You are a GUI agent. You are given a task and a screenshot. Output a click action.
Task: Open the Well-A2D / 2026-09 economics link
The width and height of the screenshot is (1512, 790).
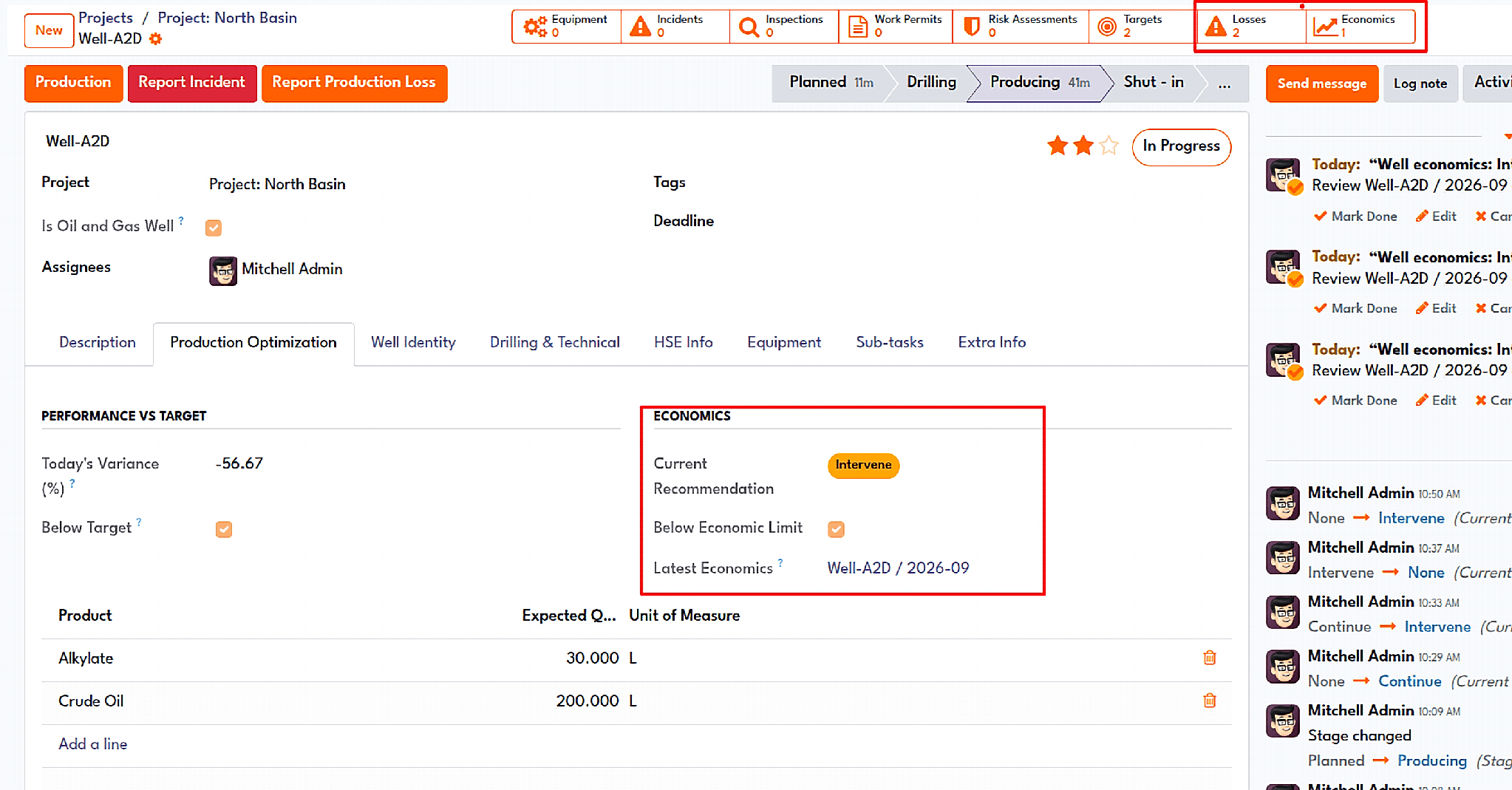point(898,568)
